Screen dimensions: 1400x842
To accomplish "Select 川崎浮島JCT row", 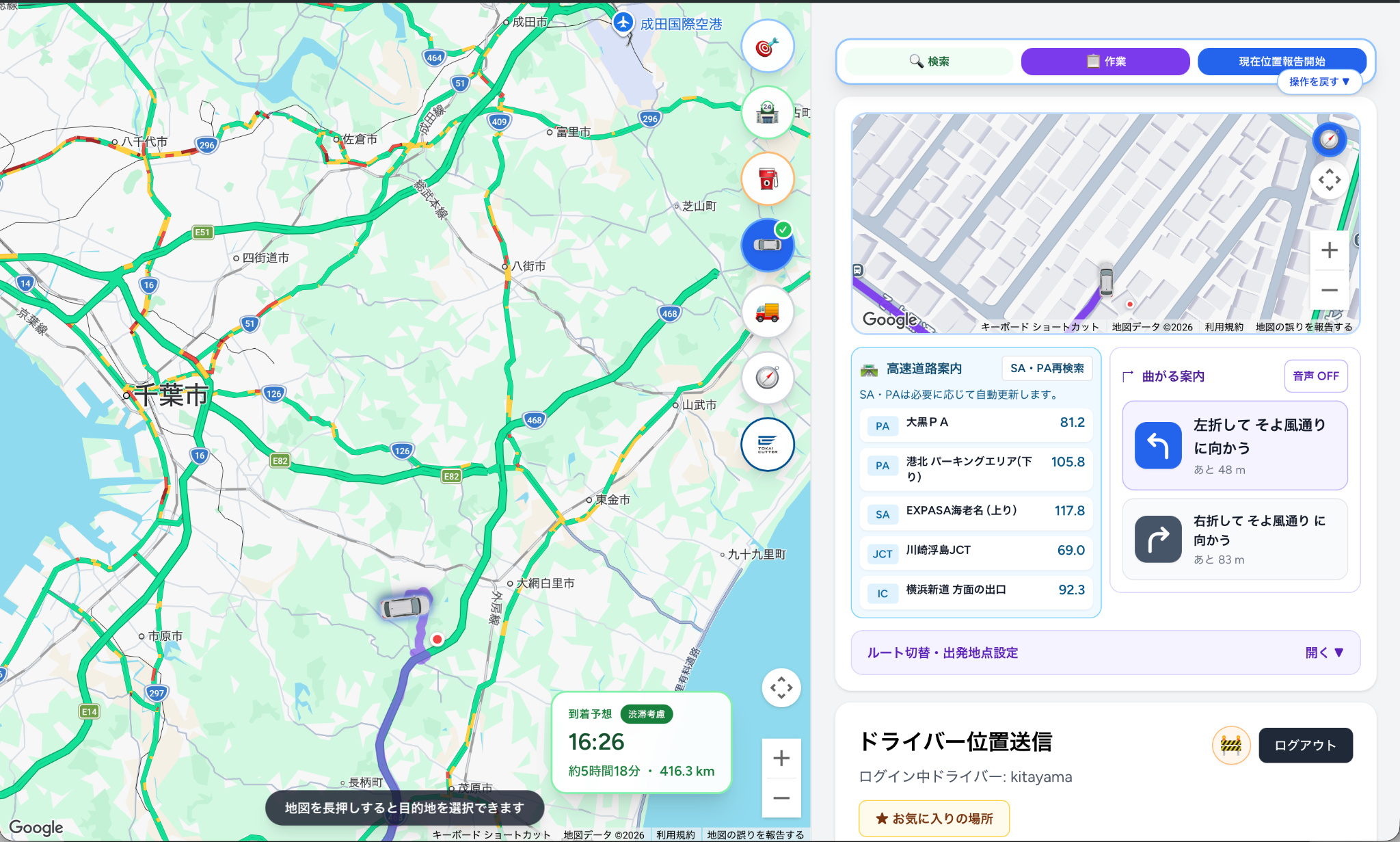I will coord(975,552).
